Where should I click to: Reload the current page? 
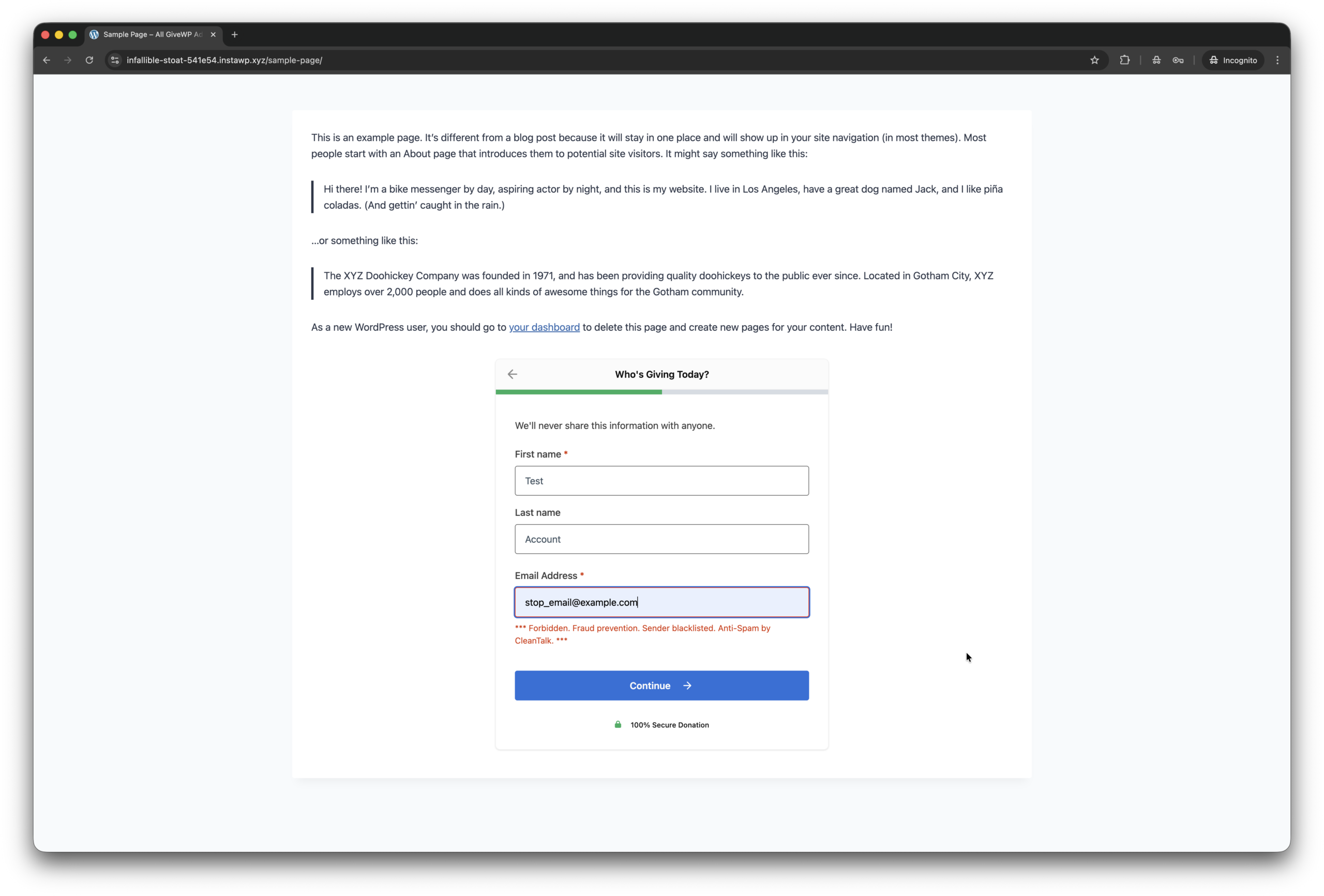pos(89,60)
